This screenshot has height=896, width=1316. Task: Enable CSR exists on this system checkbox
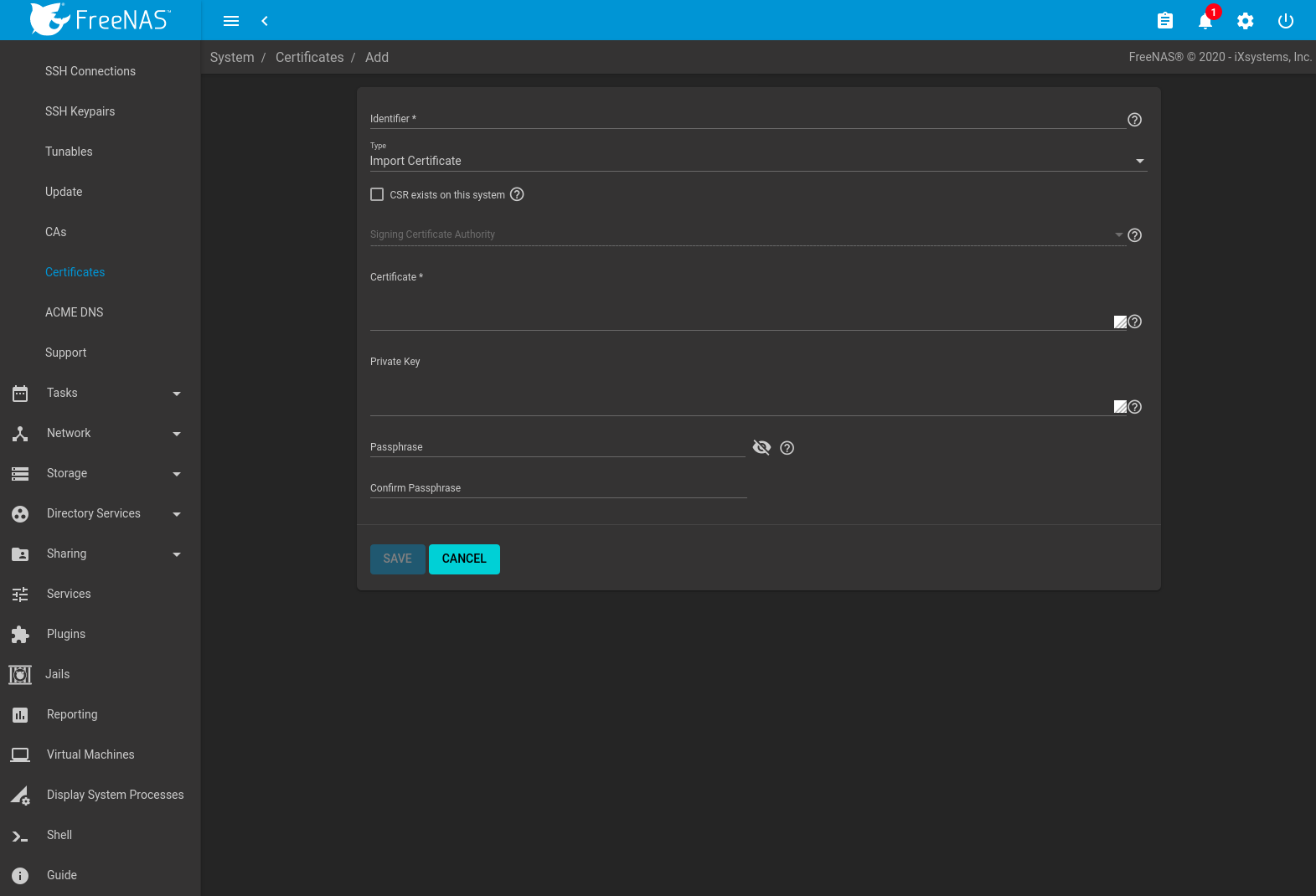[x=377, y=194]
